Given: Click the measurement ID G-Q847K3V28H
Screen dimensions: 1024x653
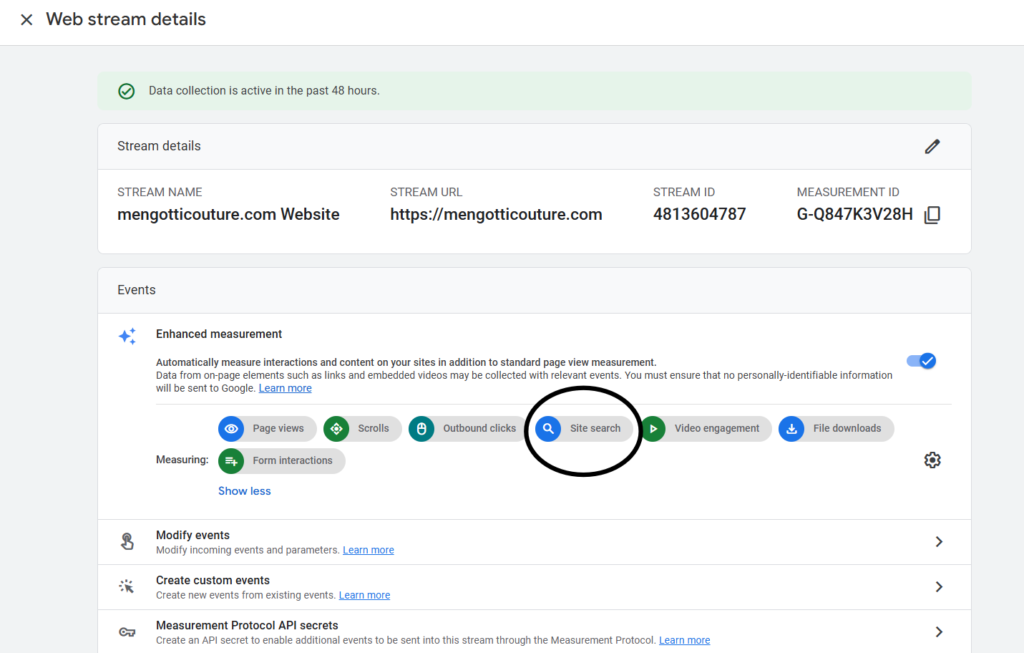Looking at the screenshot, I should tap(855, 215).
